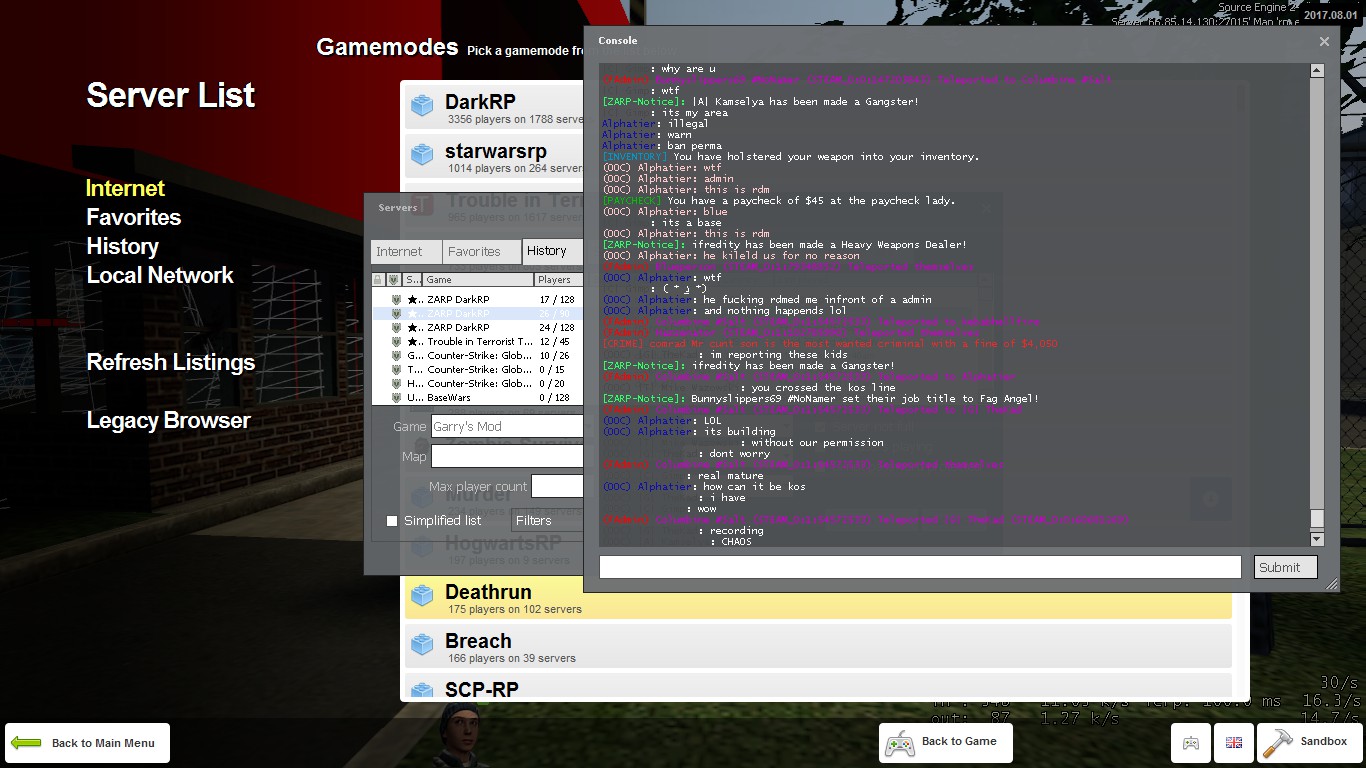Open the Game filter combo box
1366x768 pixels.
[507, 426]
